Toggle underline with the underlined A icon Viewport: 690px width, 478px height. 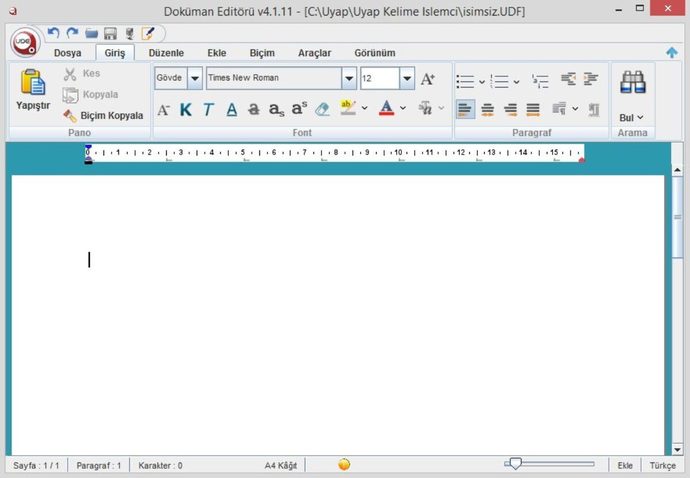click(x=231, y=110)
